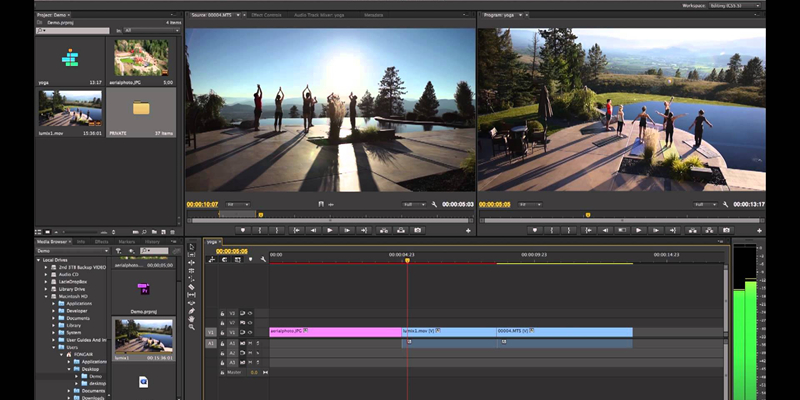The height and width of the screenshot is (400, 800).
Task: Select the Razor tool in the tools panel
Action: coord(192,287)
